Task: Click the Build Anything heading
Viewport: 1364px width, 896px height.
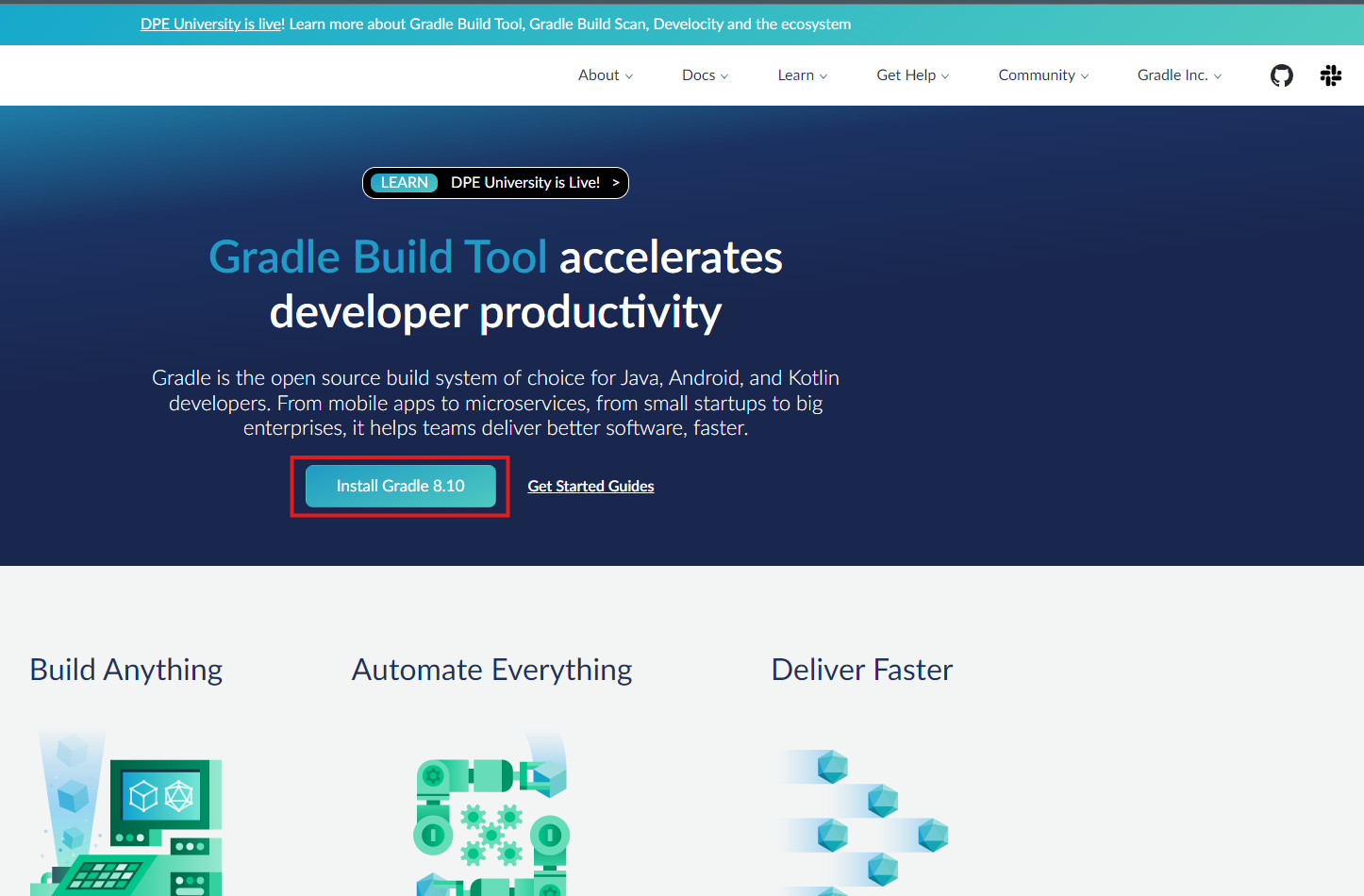Action: pyautogui.click(x=126, y=670)
